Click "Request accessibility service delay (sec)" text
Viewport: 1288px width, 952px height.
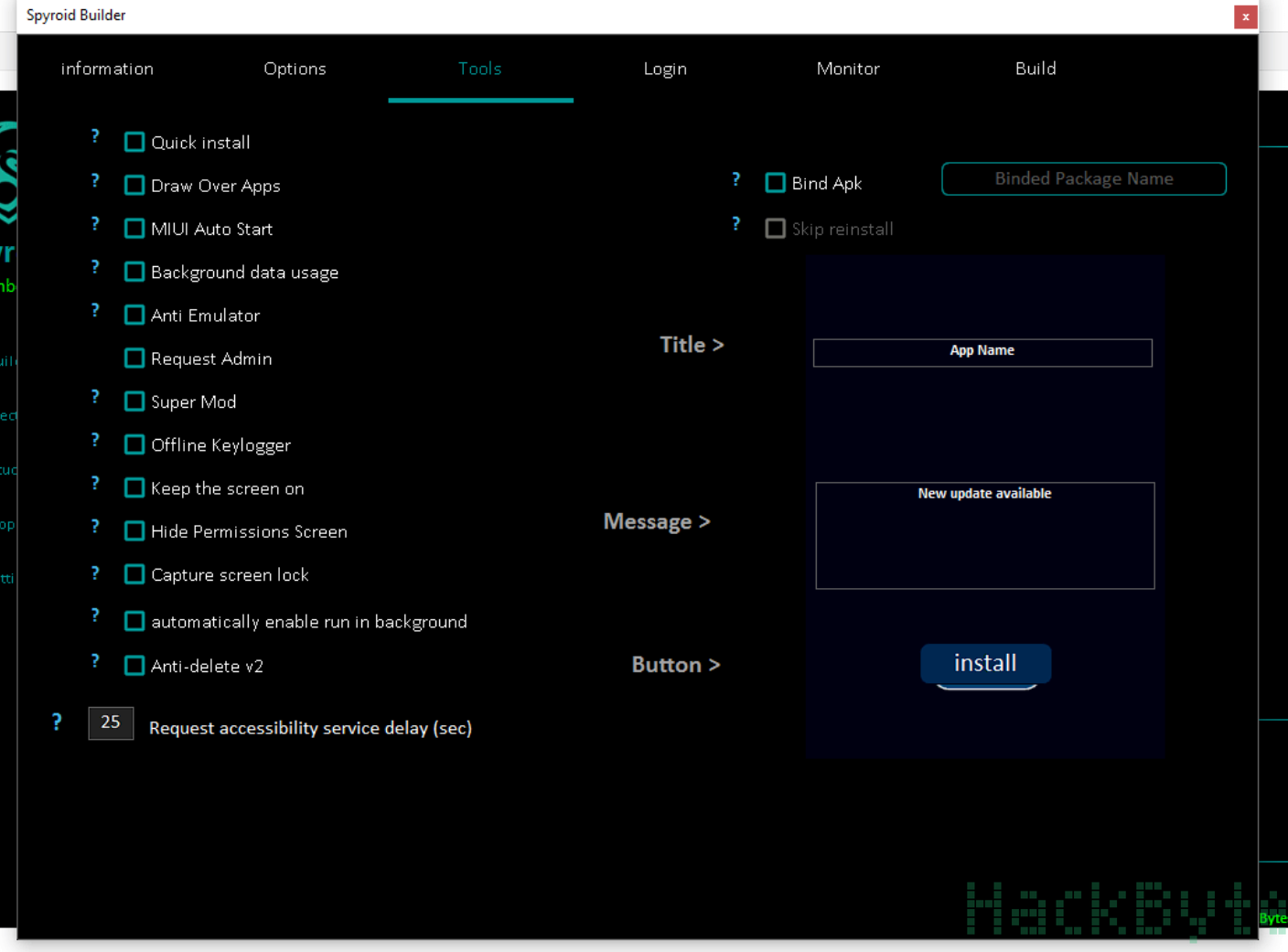click(x=310, y=728)
